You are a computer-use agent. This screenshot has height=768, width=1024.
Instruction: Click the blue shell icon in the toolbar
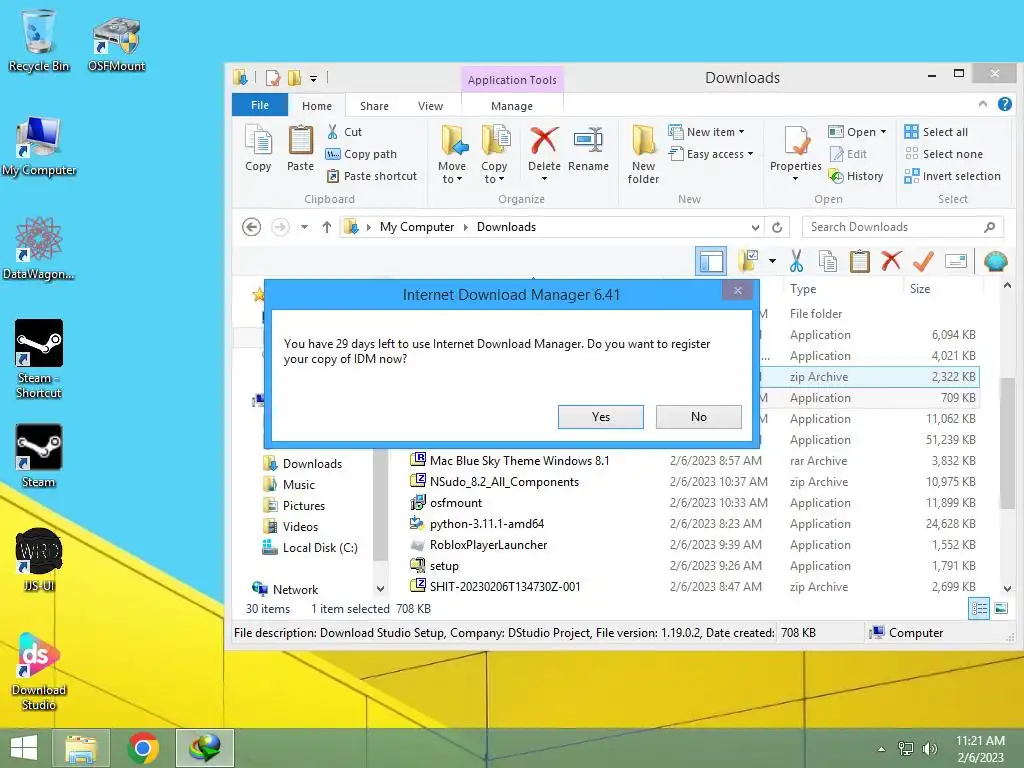pyautogui.click(x=995, y=261)
